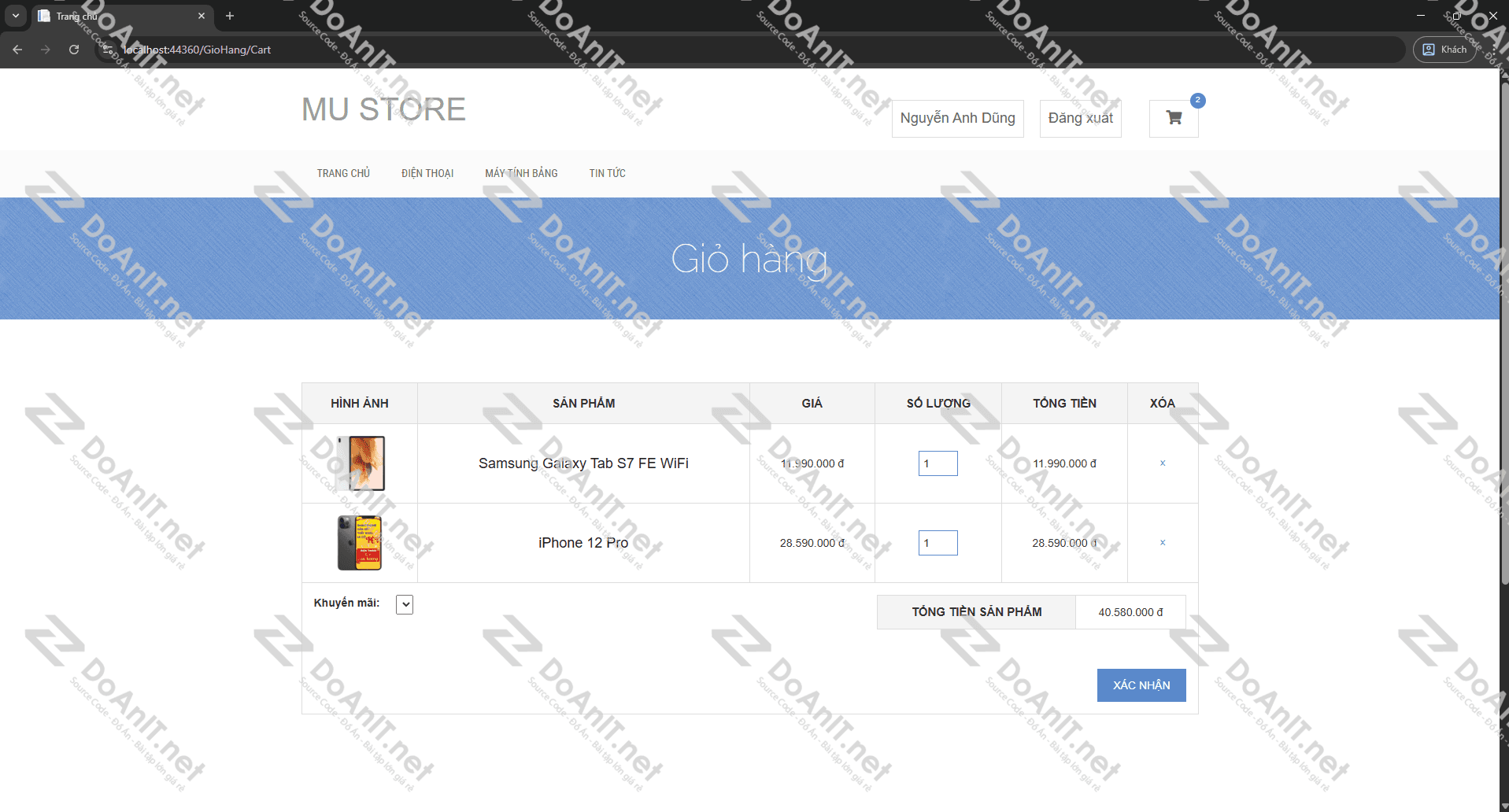Click the SỐ LƯỢNG column header

[x=938, y=404]
